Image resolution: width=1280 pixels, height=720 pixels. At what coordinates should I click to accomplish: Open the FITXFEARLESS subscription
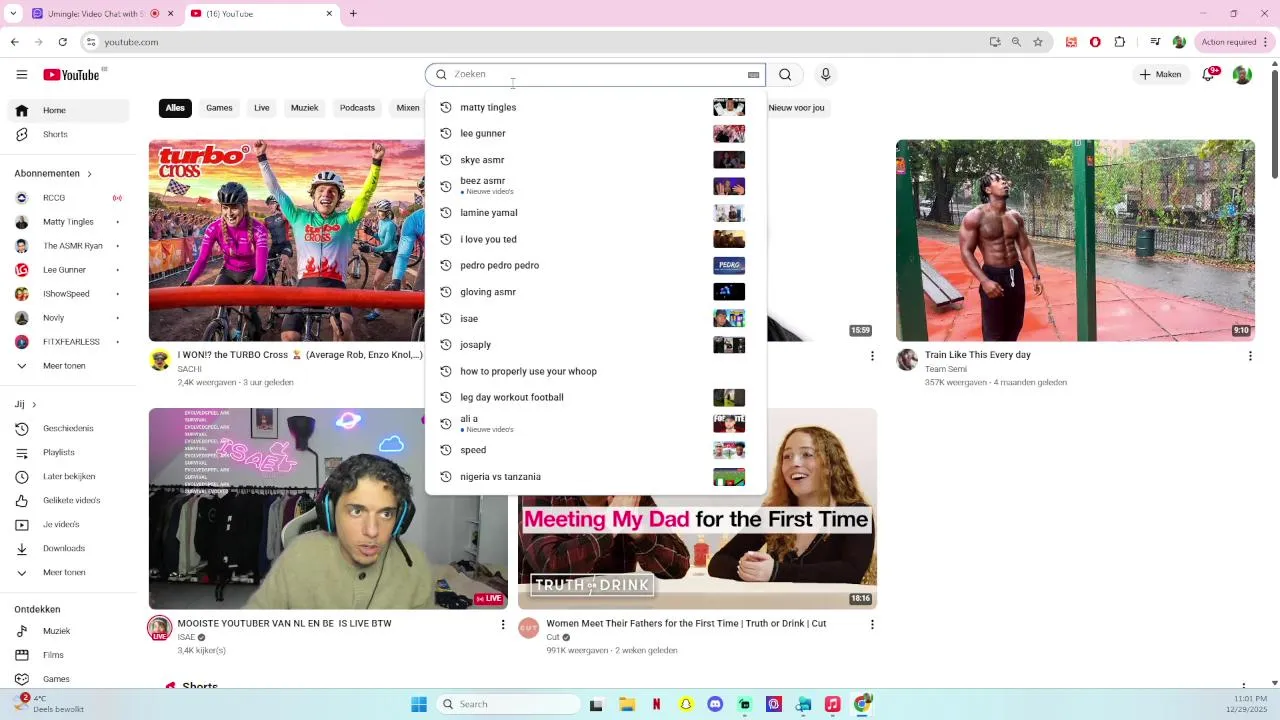coord(68,342)
